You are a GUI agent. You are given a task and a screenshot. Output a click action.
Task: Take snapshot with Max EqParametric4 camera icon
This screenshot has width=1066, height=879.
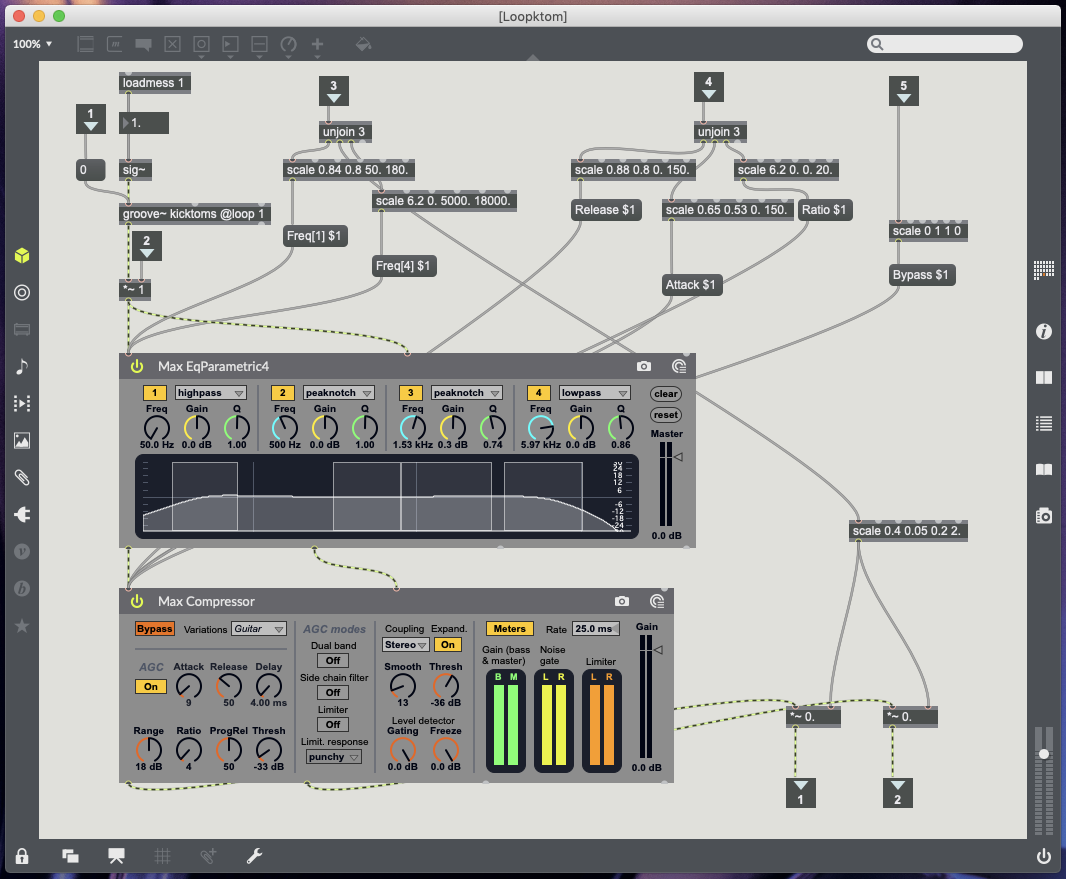point(644,367)
